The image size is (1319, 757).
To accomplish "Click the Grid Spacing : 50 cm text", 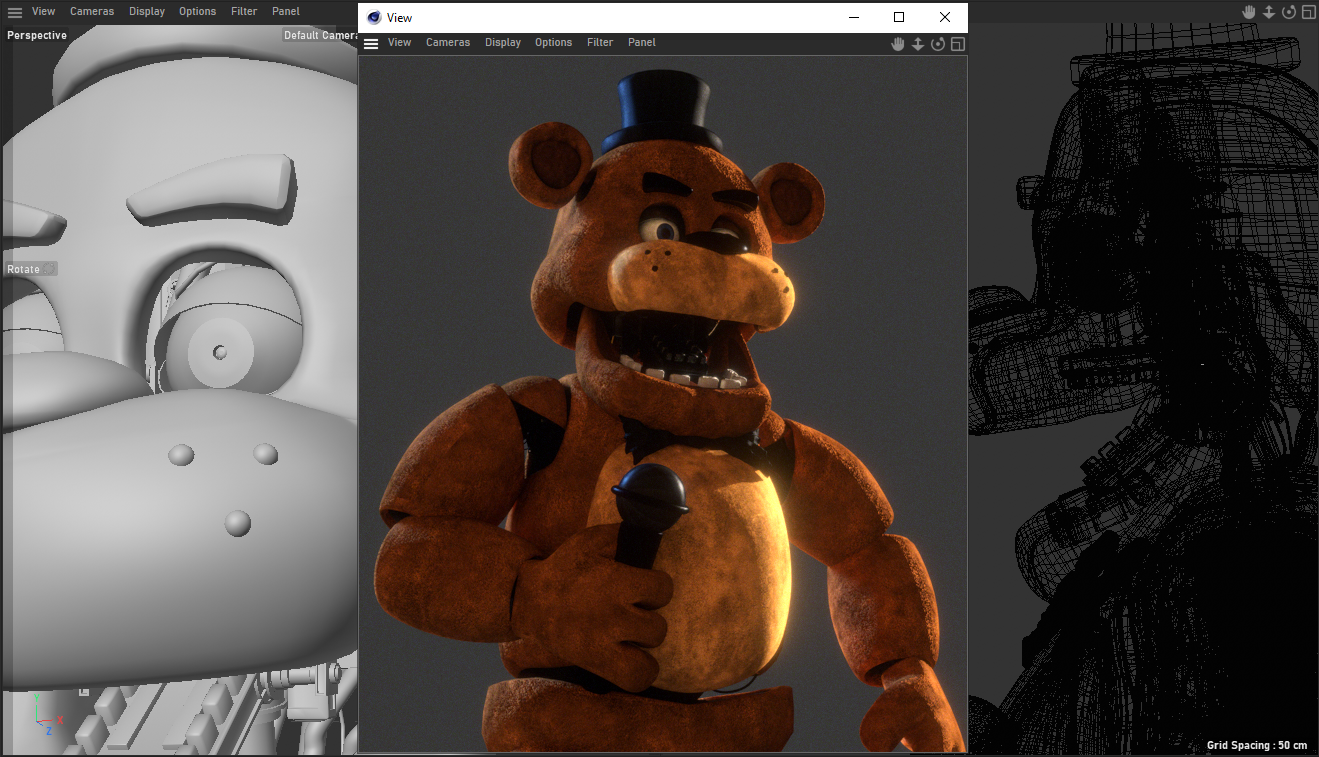I will (1257, 745).
